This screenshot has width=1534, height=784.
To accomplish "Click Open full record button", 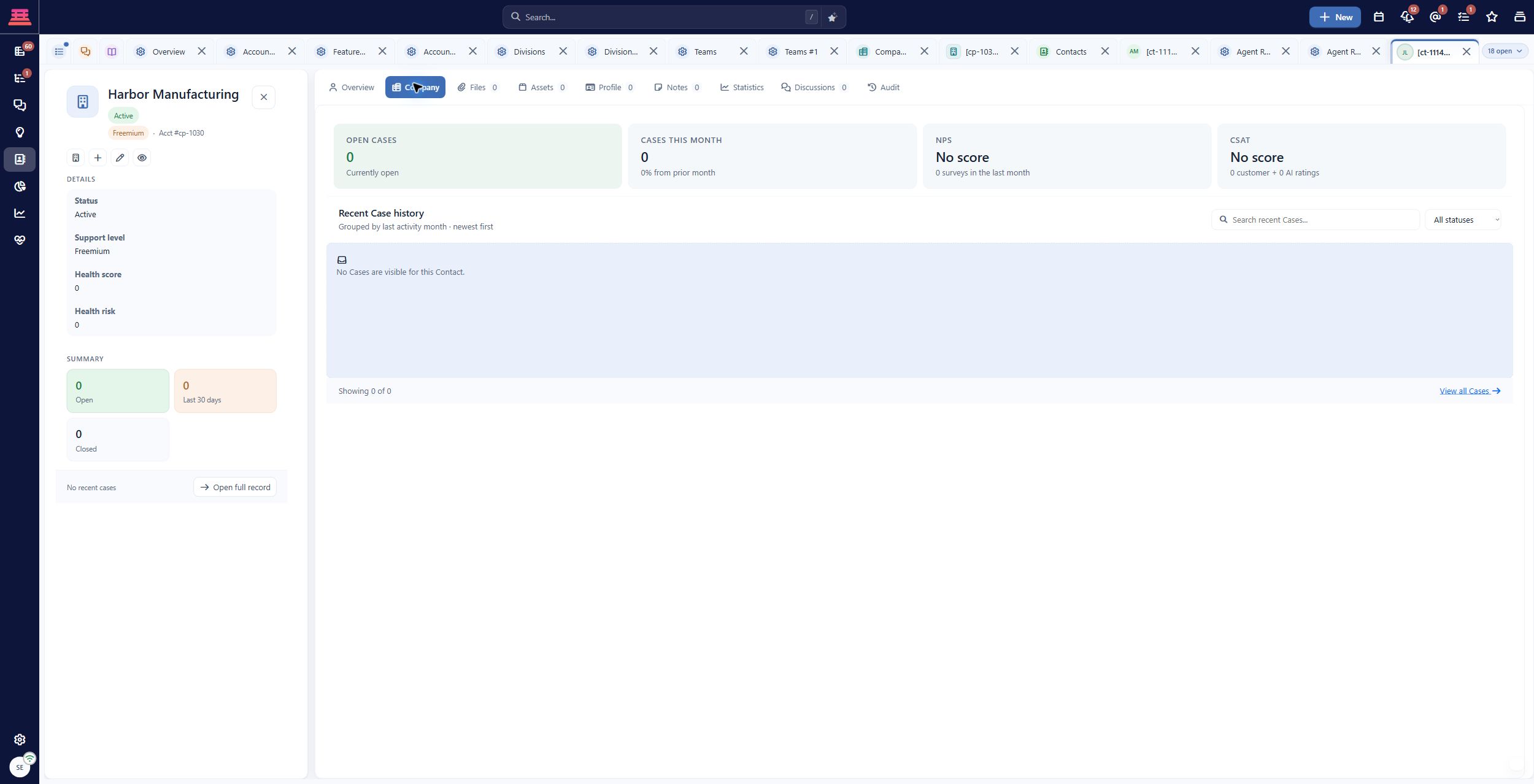I will coord(235,487).
